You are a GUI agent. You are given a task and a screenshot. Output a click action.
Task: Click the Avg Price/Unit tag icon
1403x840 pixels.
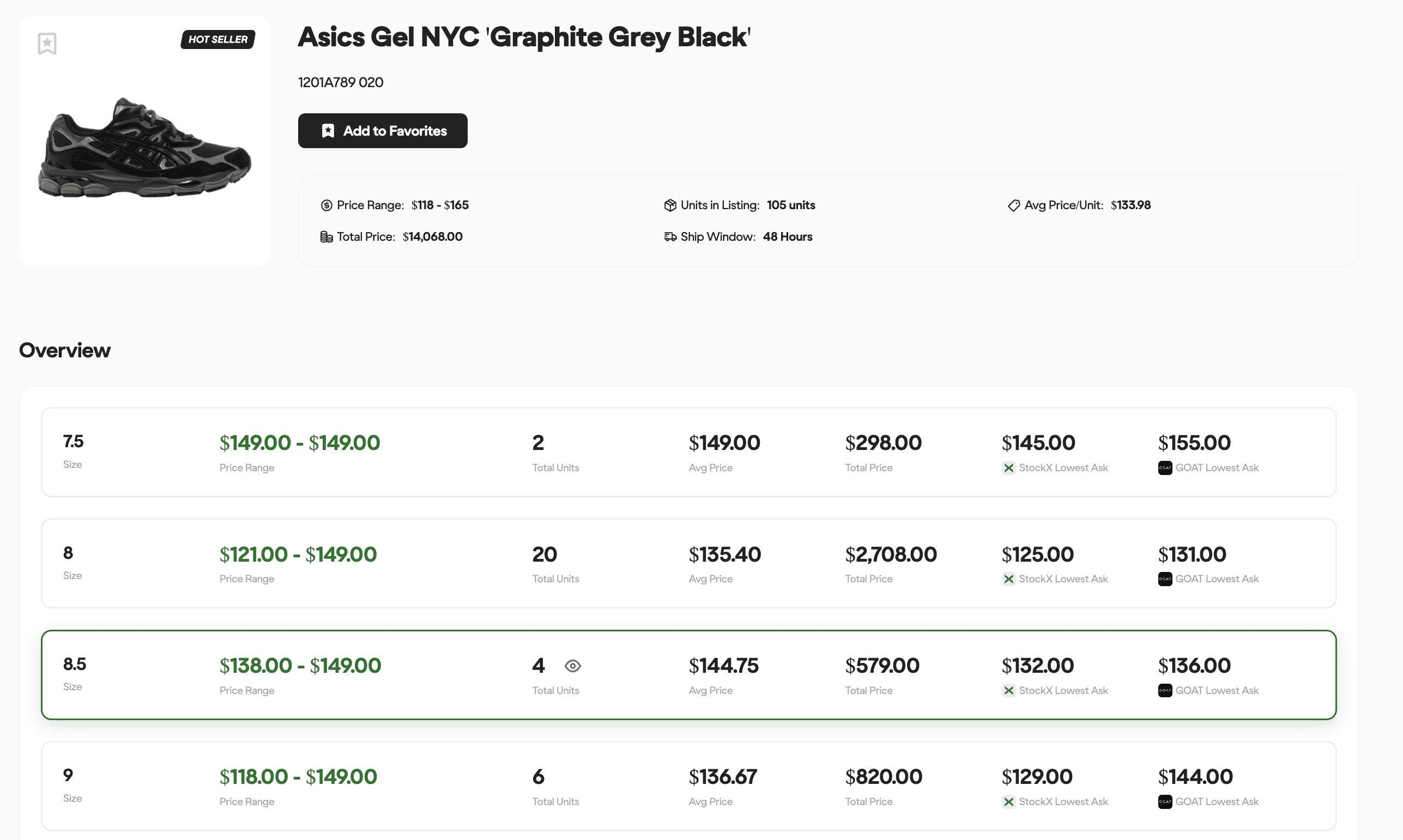1013,205
